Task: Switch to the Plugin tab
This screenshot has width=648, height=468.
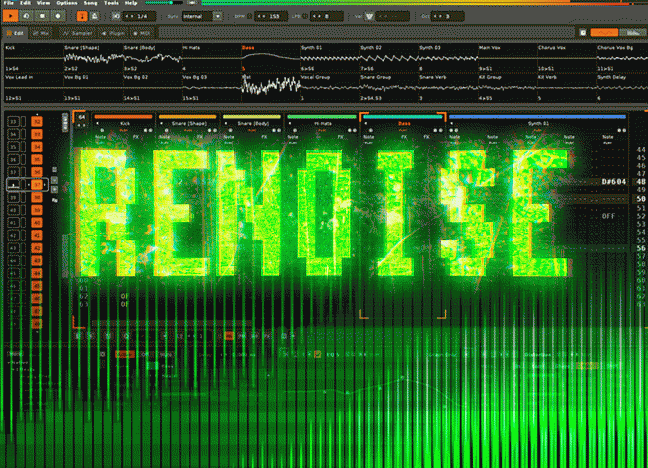Action: (x=114, y=33)
